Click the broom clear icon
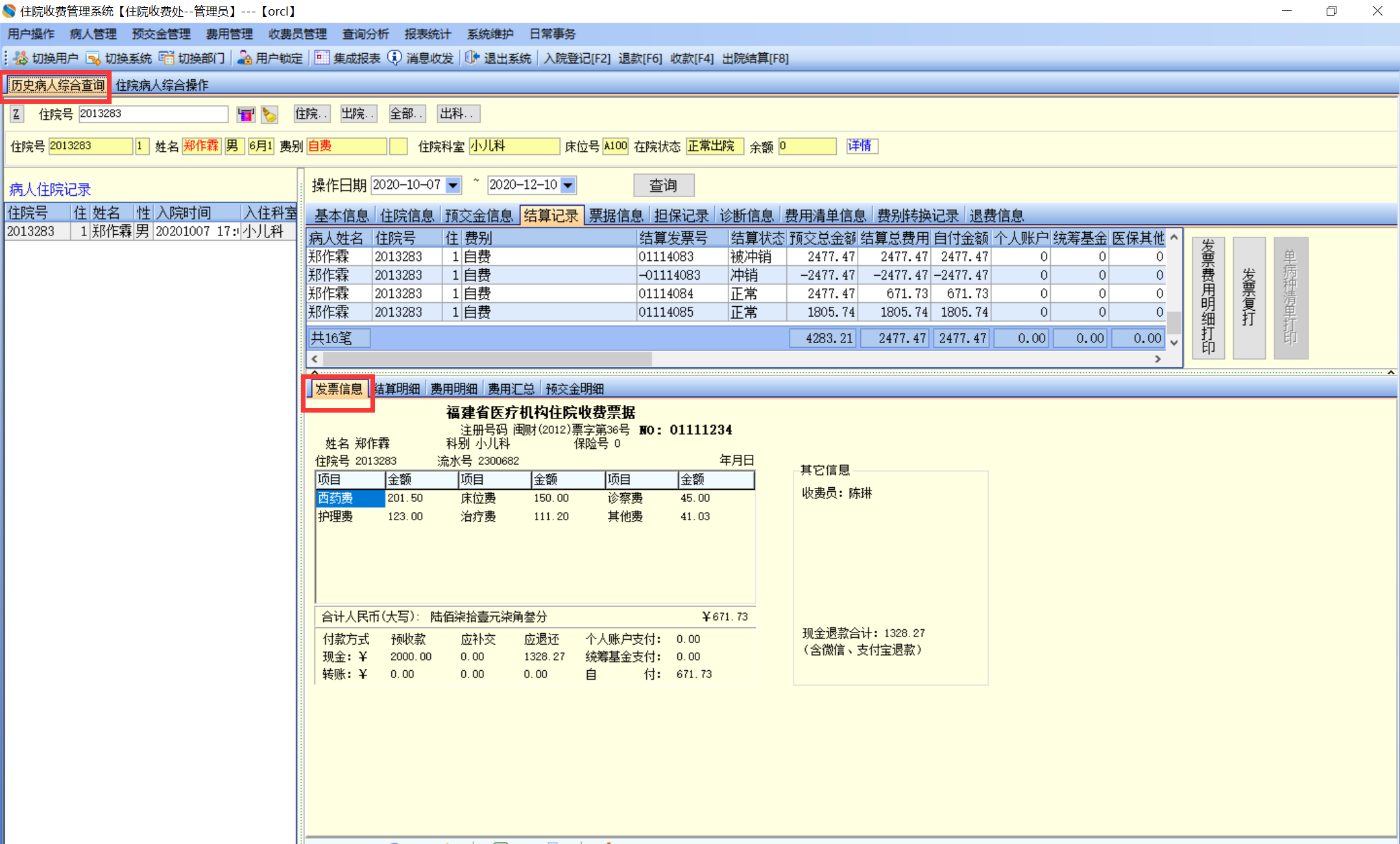 [x=269, y=115]
